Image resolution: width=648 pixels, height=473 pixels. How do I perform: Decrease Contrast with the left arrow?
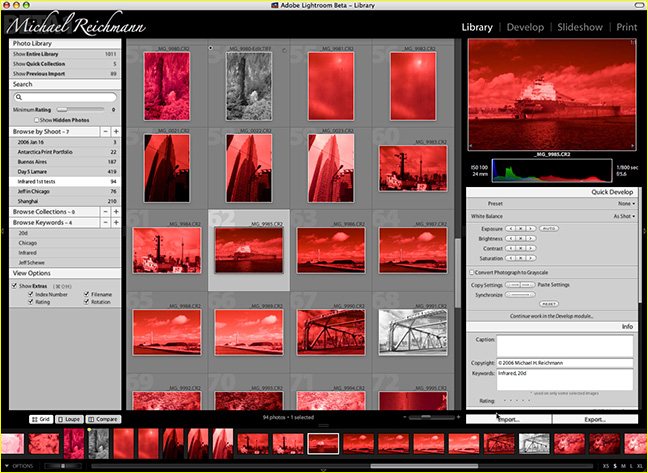[x=510, y=248]
